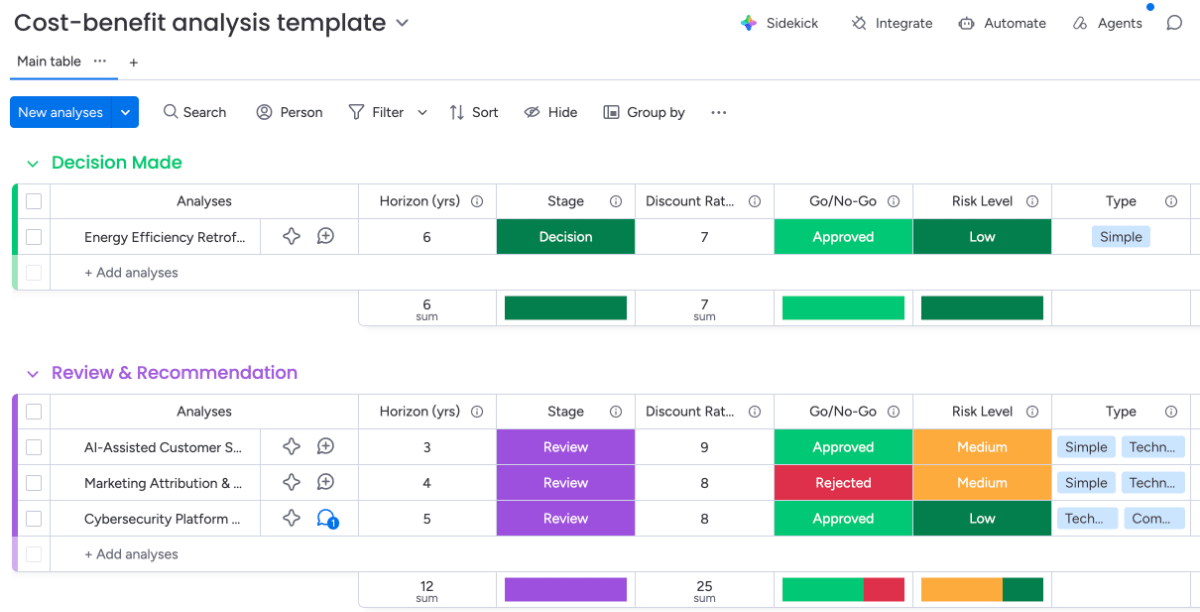Edit Horizon value 3 for AI-Assisted Customer
The width and height of the screenshot is (1200, 612).
[x=427, y=447]
